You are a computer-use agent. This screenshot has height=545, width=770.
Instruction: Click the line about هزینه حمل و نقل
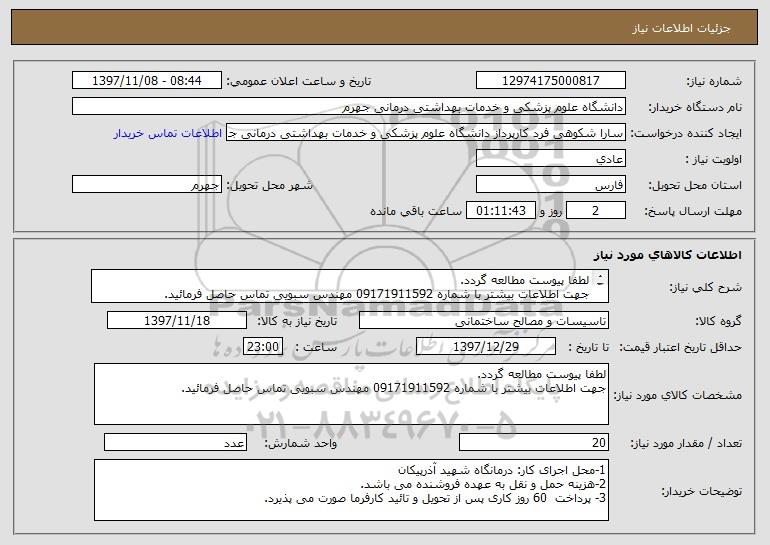[x=483, y=484]
